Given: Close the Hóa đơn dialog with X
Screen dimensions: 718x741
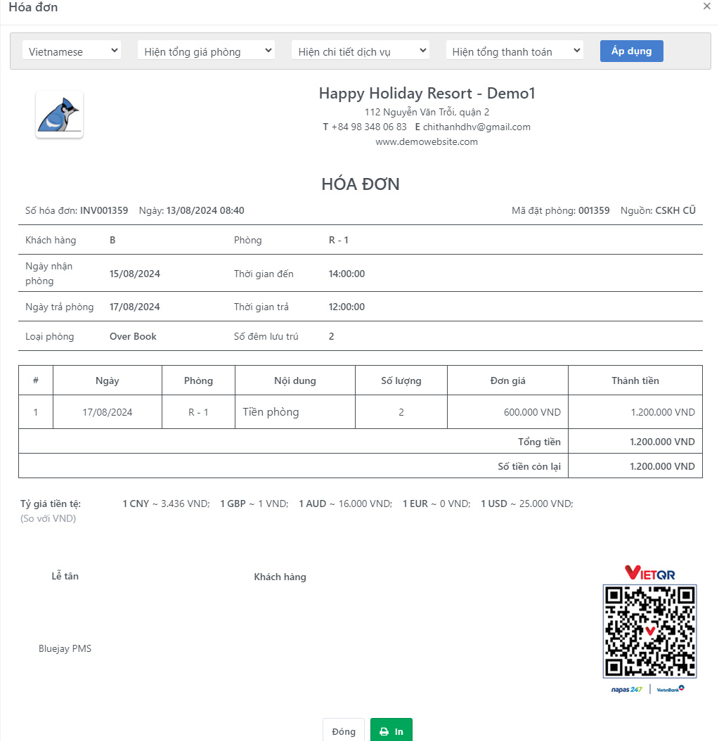Looking at the screenshot, I should [707, 6].
